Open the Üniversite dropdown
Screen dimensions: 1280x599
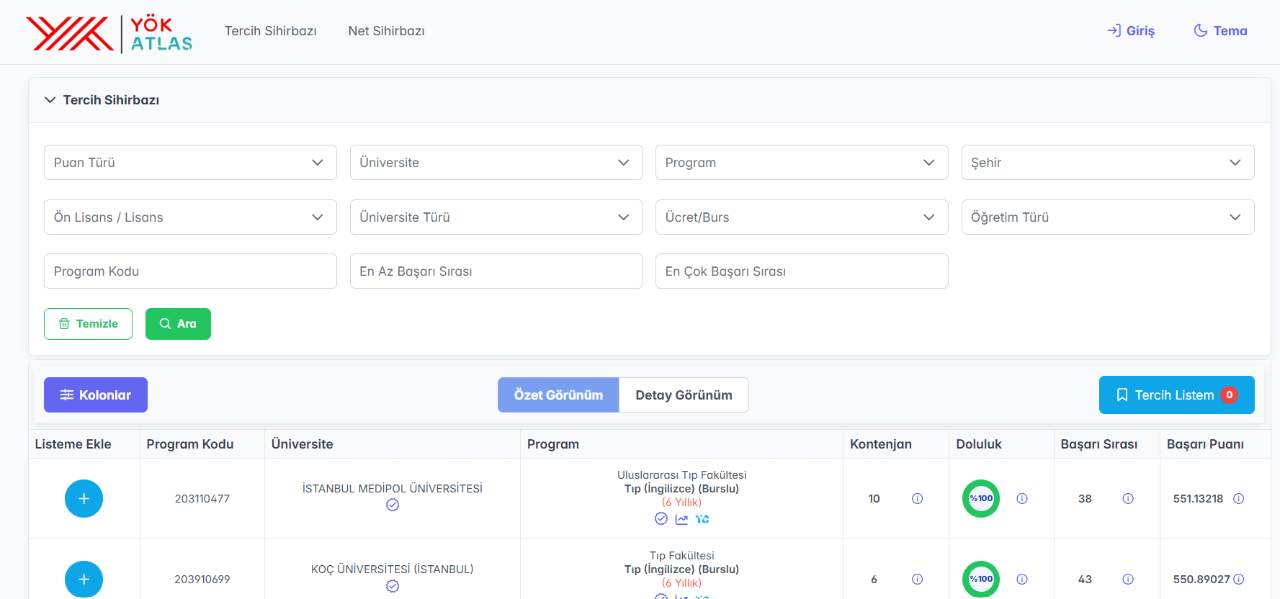click(x=496, y=162)
